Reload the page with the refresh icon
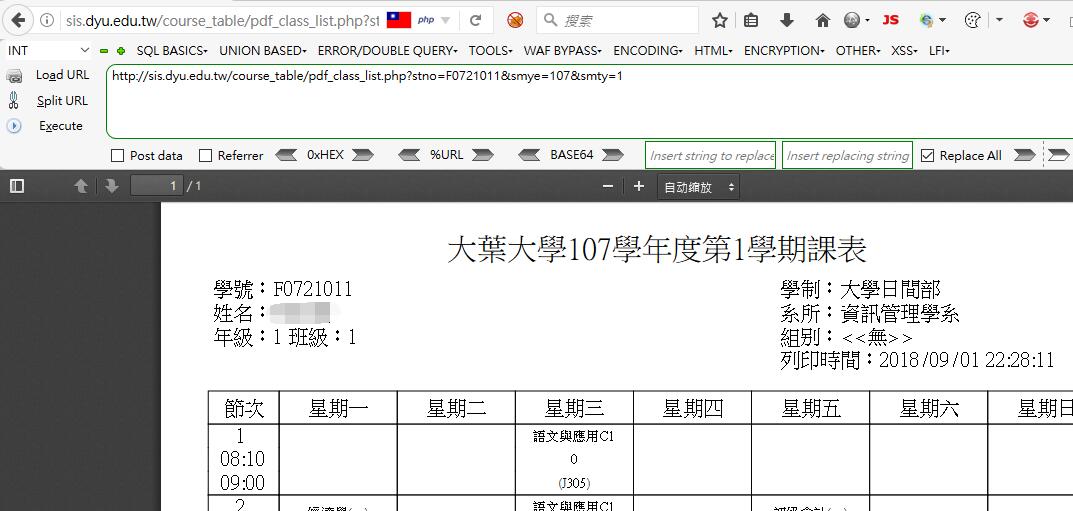The image size is (1073, 511). [476, 21]
